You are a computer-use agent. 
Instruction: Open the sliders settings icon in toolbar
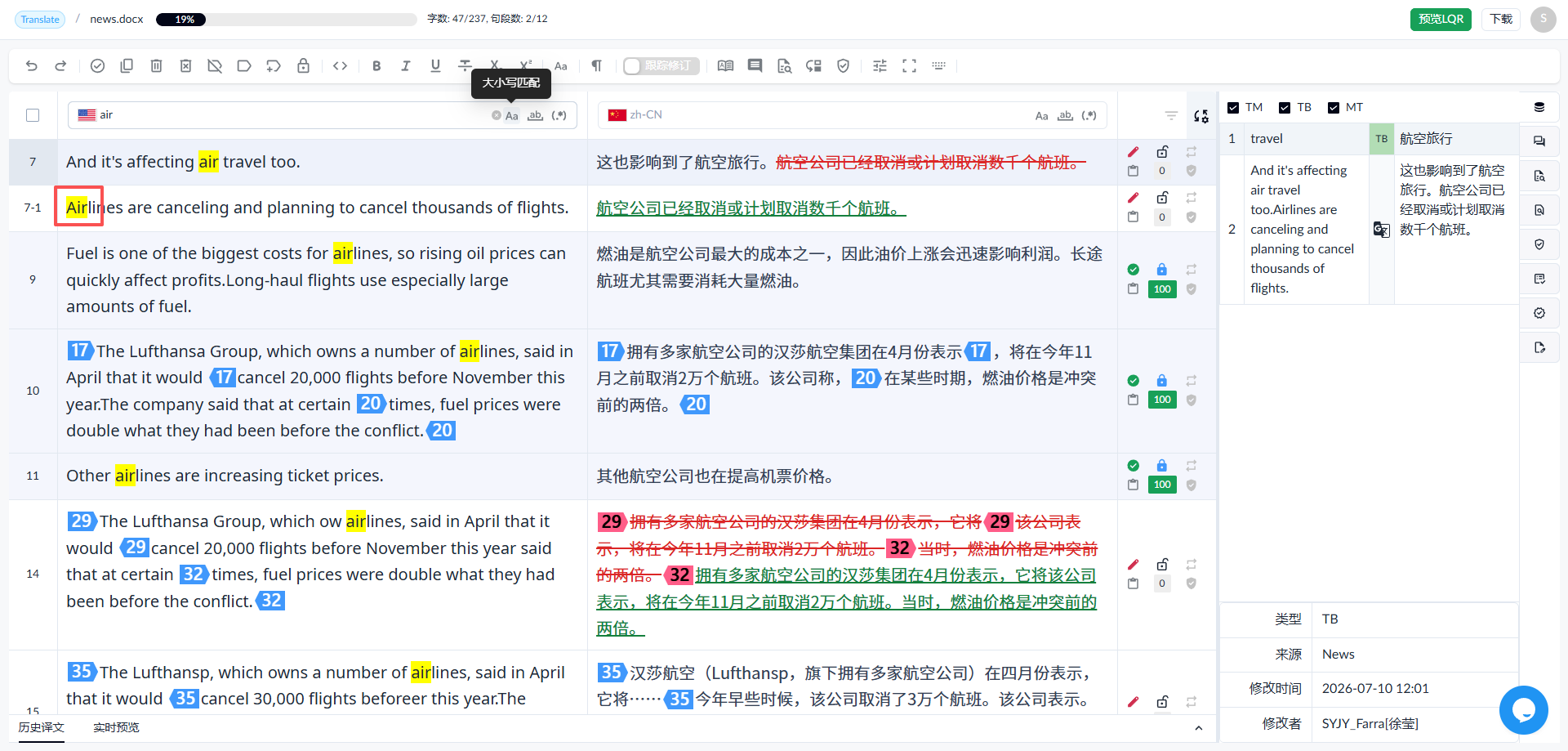880,66
